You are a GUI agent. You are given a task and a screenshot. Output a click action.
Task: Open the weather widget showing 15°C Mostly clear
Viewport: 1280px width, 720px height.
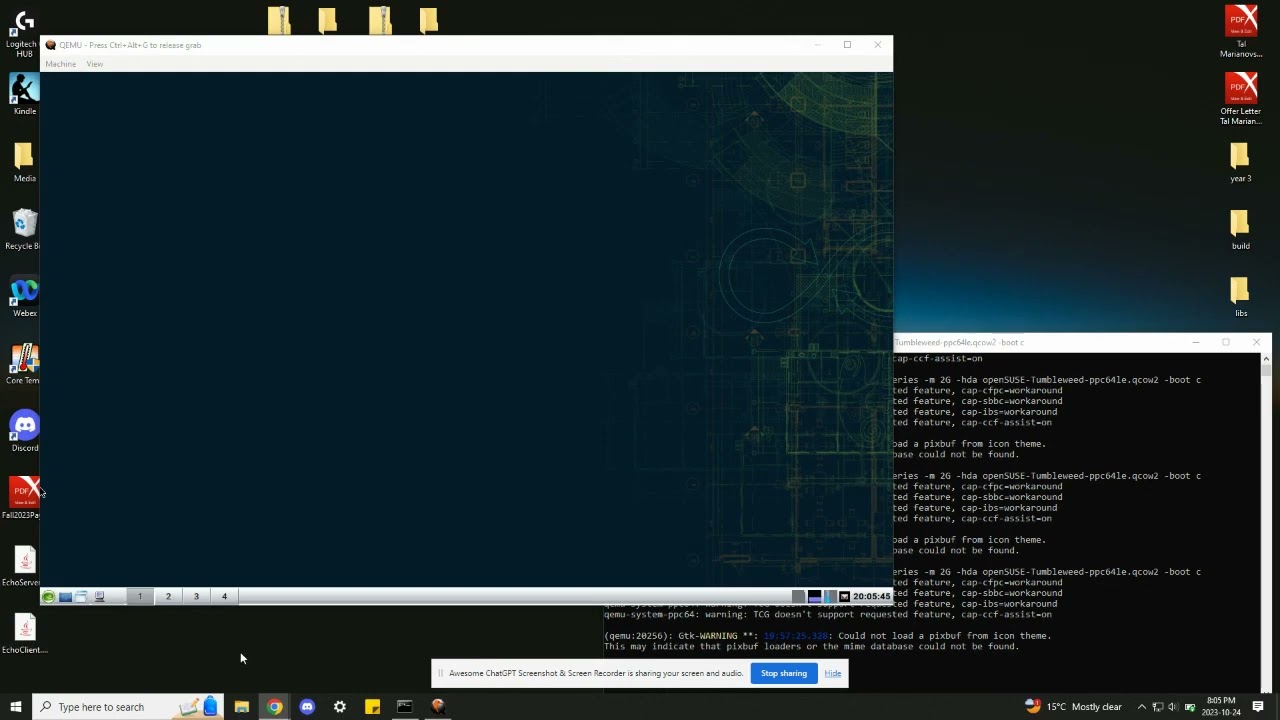(x=1074, y=707)
